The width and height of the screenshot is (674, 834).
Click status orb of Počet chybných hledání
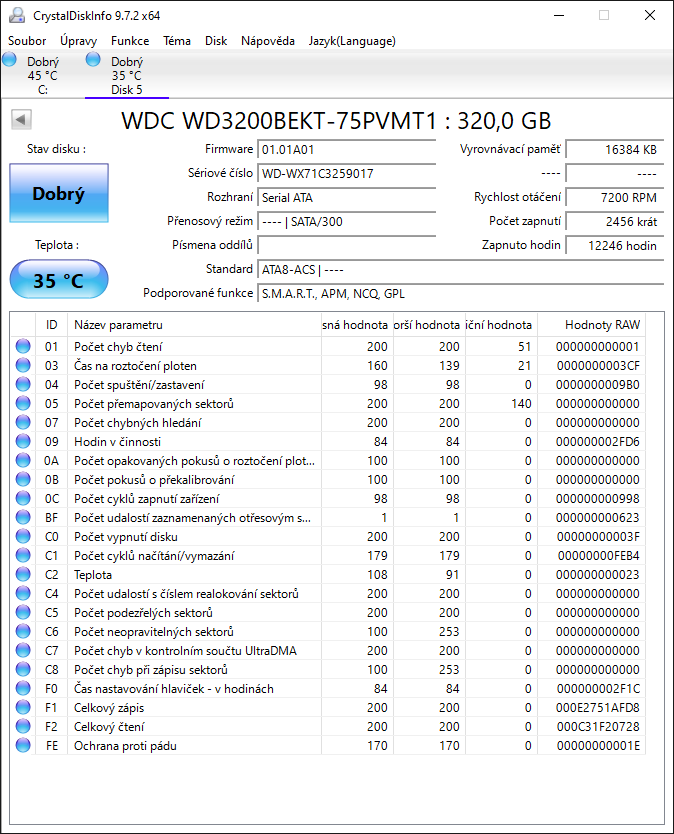pos(23,422)
